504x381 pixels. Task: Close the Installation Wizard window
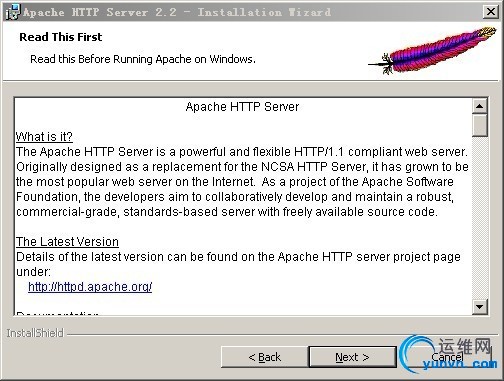[491, 12]
